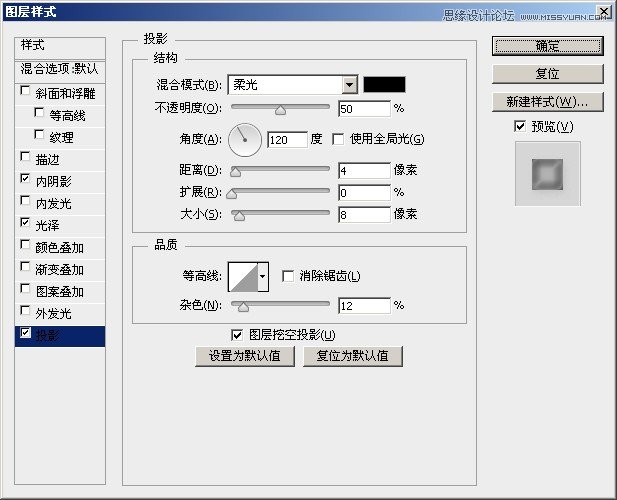Enable the 颜色叠加 checkbox
The image size is (617, 500).
pyautogui.click(x=25, y=245)
